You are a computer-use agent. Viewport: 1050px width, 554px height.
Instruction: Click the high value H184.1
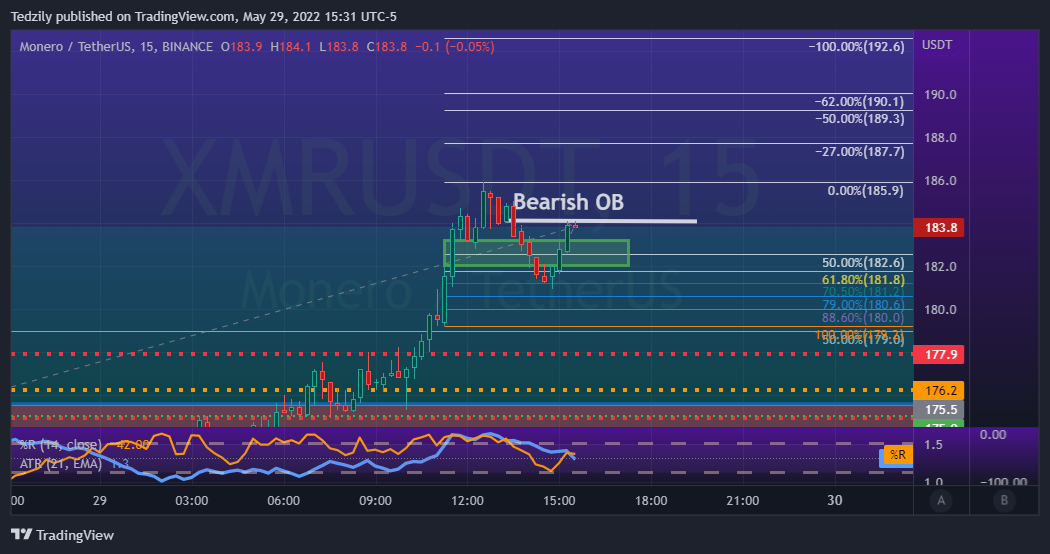coord(291,47)
